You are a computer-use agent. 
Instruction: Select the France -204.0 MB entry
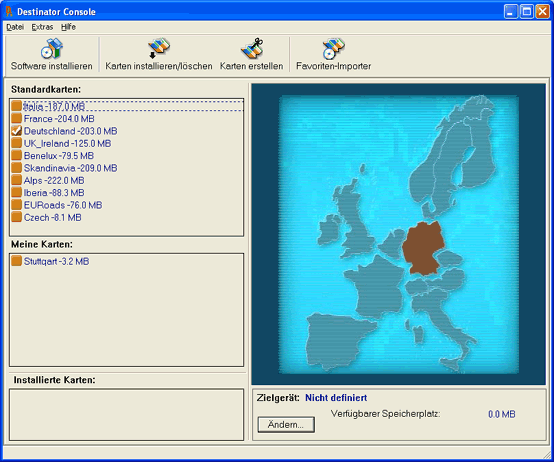(x=59, y=119)
